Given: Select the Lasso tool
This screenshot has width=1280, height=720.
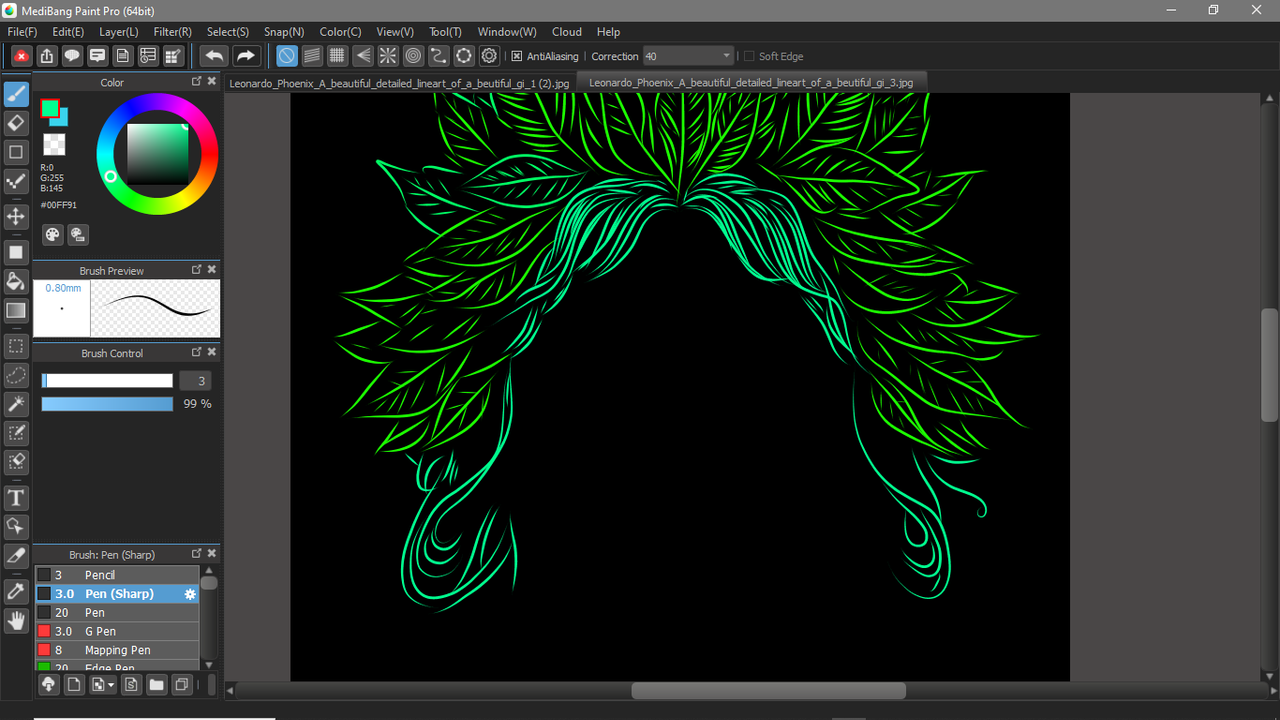Looking at the screenshot, I should [16, 375].
